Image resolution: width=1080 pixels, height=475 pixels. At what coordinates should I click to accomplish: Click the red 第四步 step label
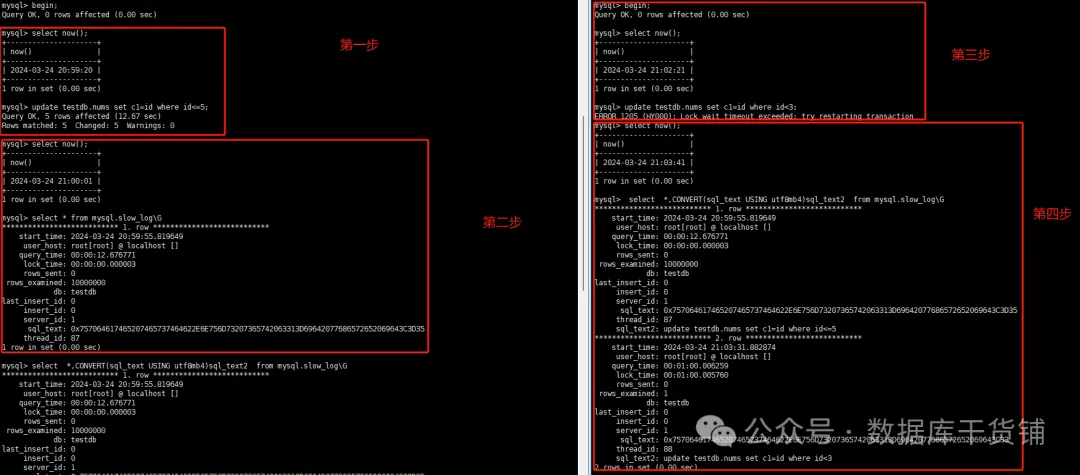[x=1051, y=214]
